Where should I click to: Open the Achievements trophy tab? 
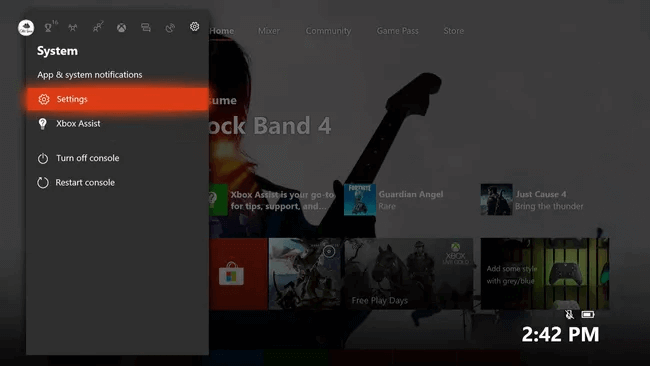[49, 28]
